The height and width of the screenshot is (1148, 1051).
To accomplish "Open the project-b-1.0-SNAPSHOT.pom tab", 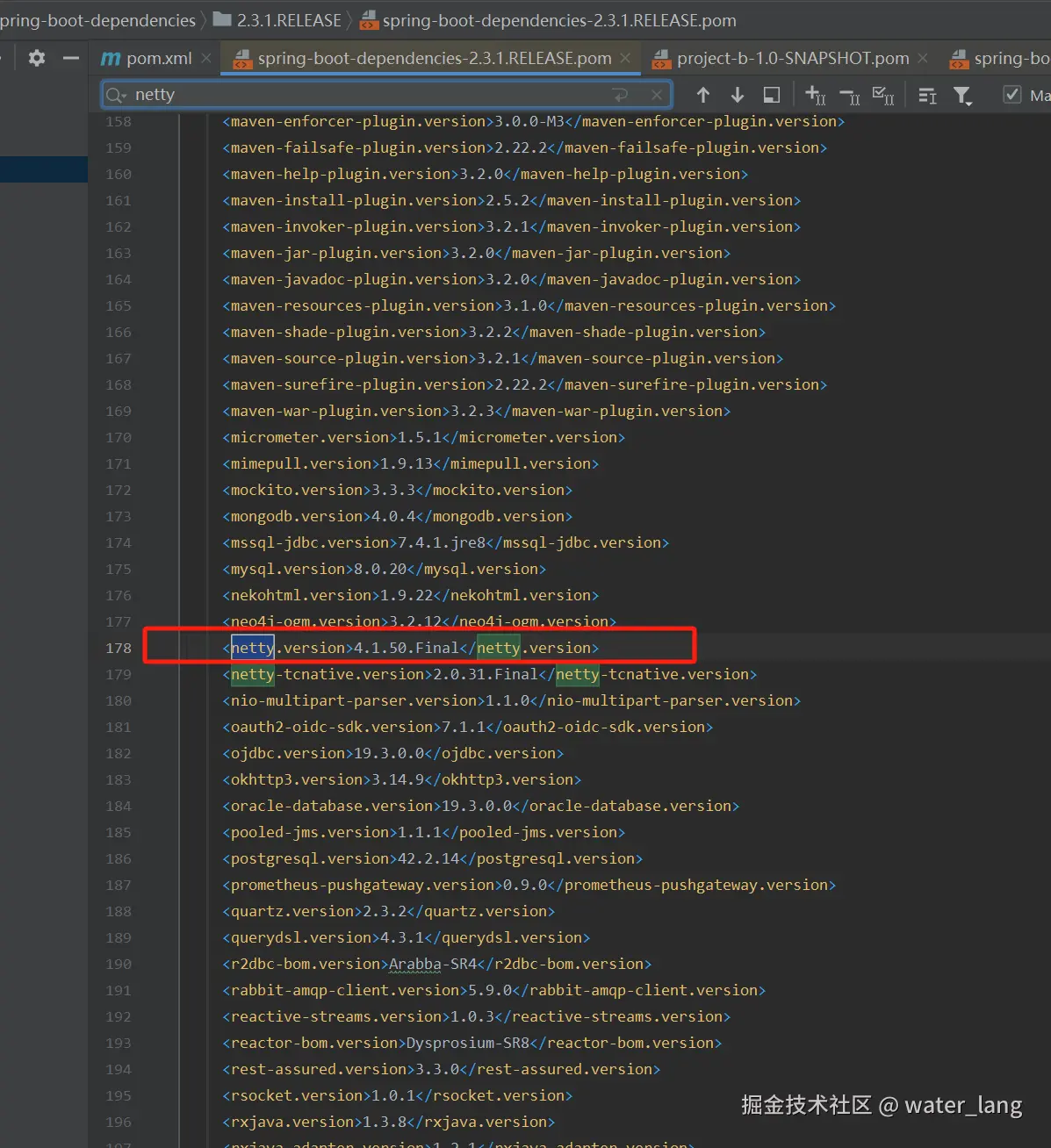I will [x=793, y=58].
